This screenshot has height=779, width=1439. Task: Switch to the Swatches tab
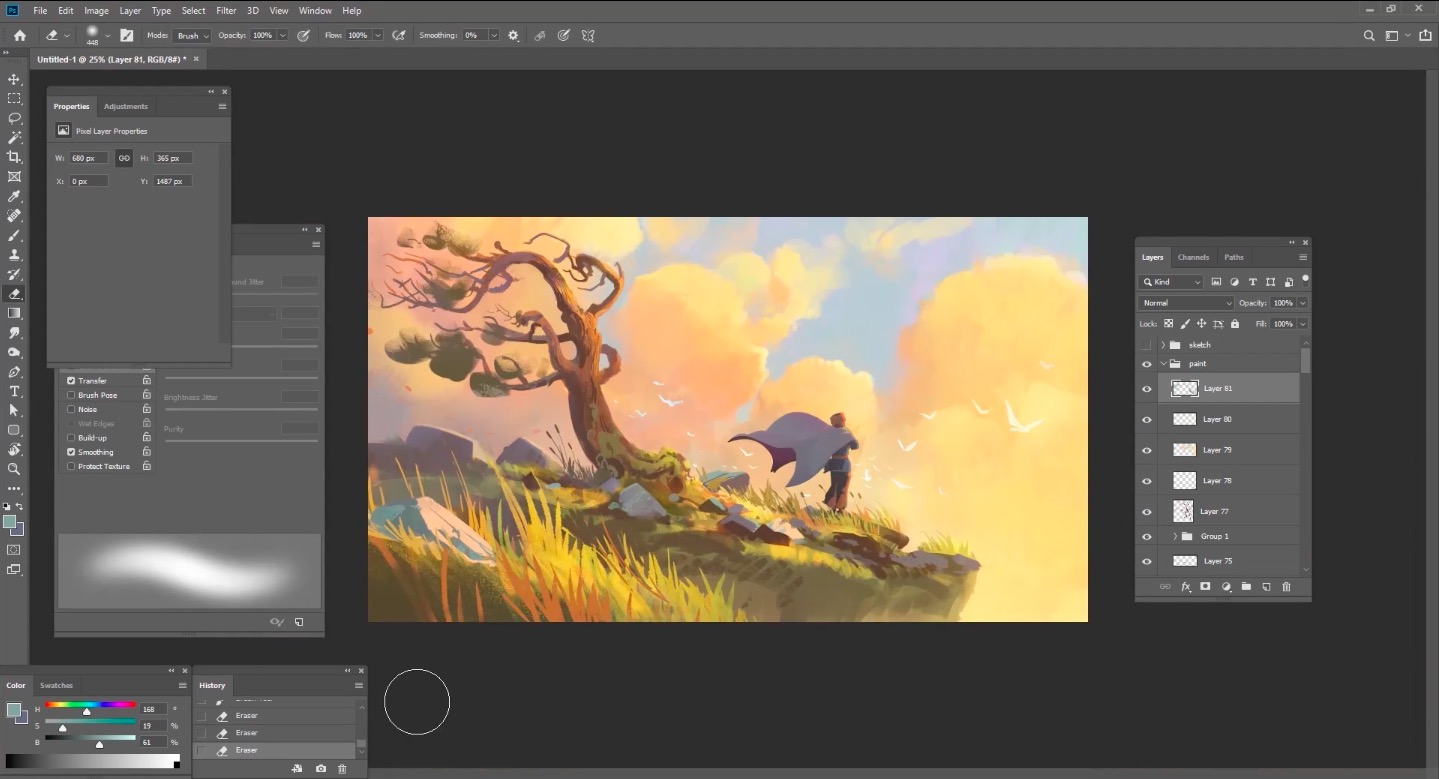pos(56,685)
